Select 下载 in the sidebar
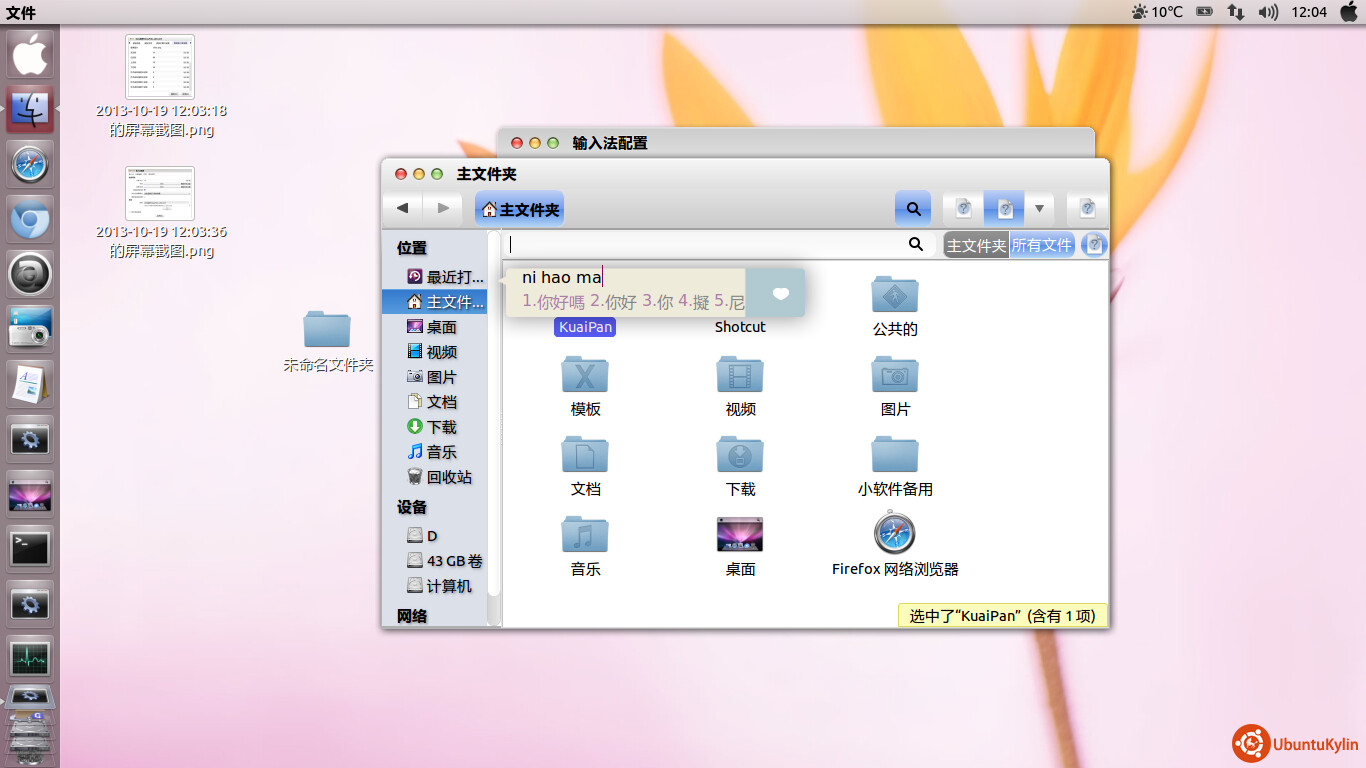Screen dimensions: 1366x768 (x=441, y=427)
